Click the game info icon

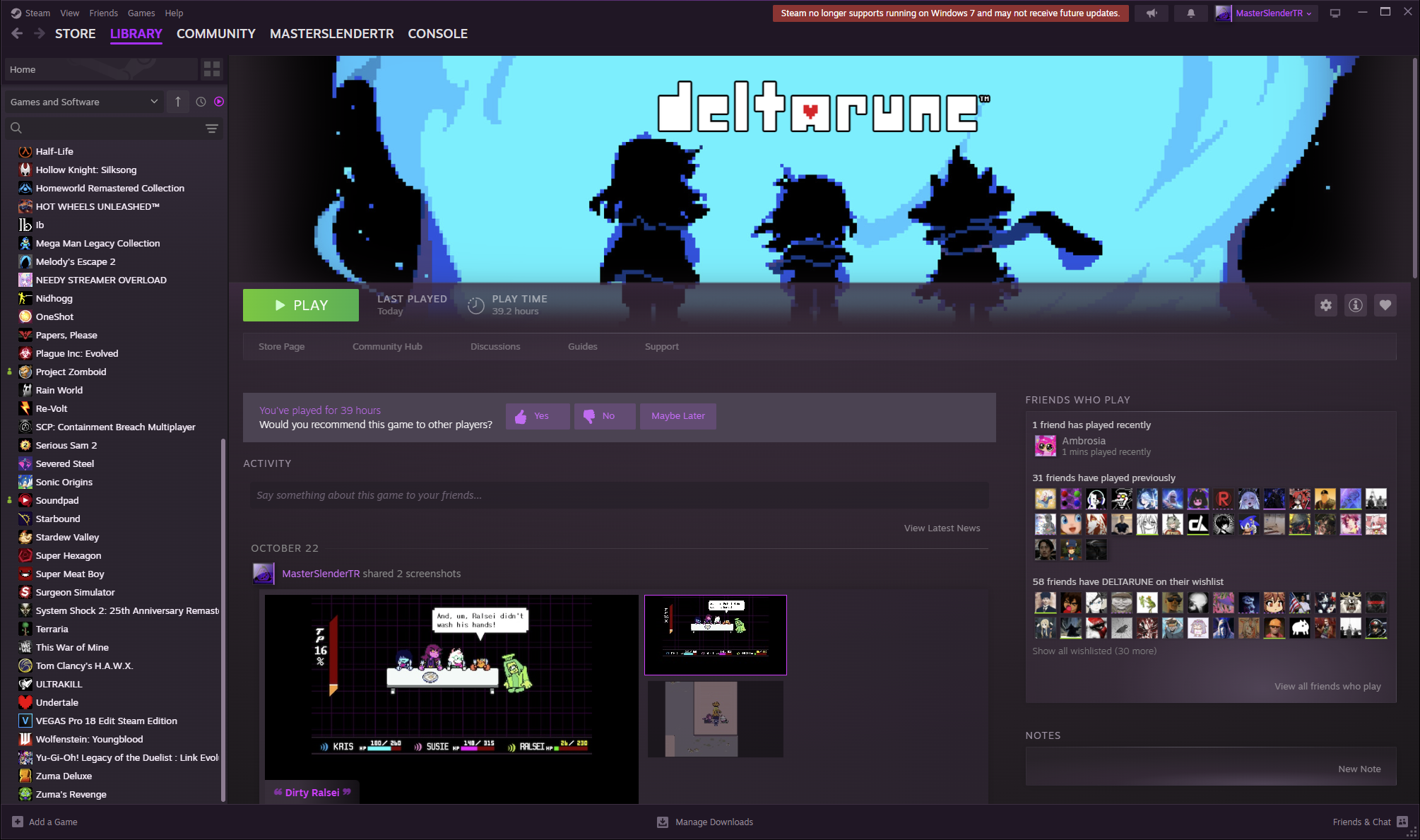pos(1356,305)
